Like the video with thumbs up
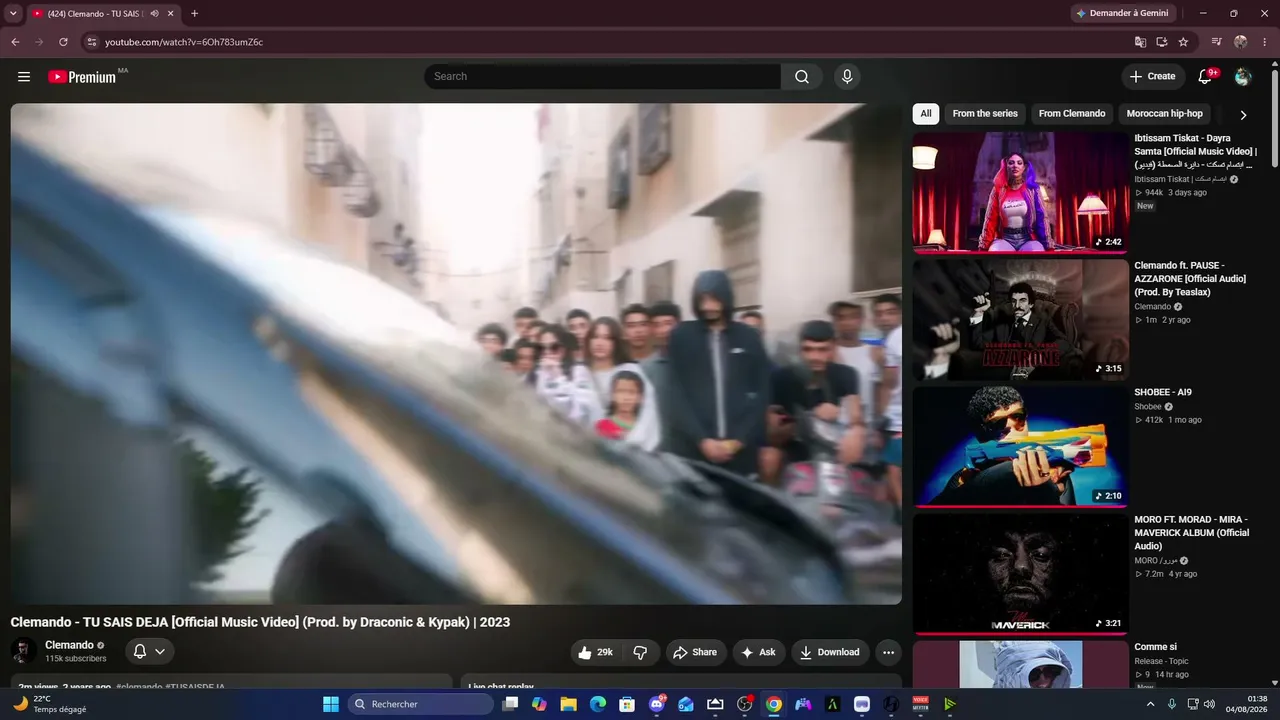 [x=596, y=652]
